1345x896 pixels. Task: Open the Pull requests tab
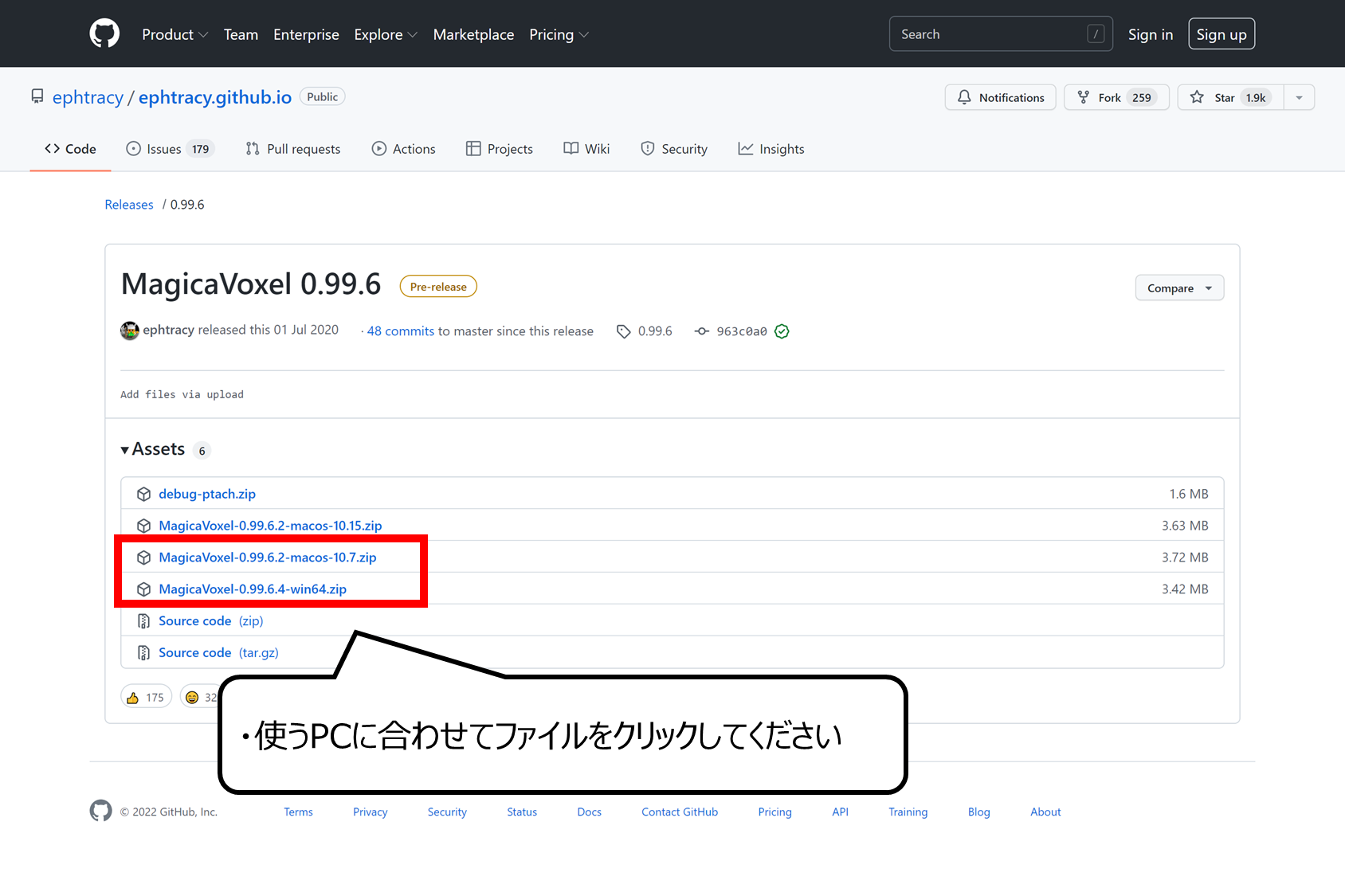pos(293,149)
